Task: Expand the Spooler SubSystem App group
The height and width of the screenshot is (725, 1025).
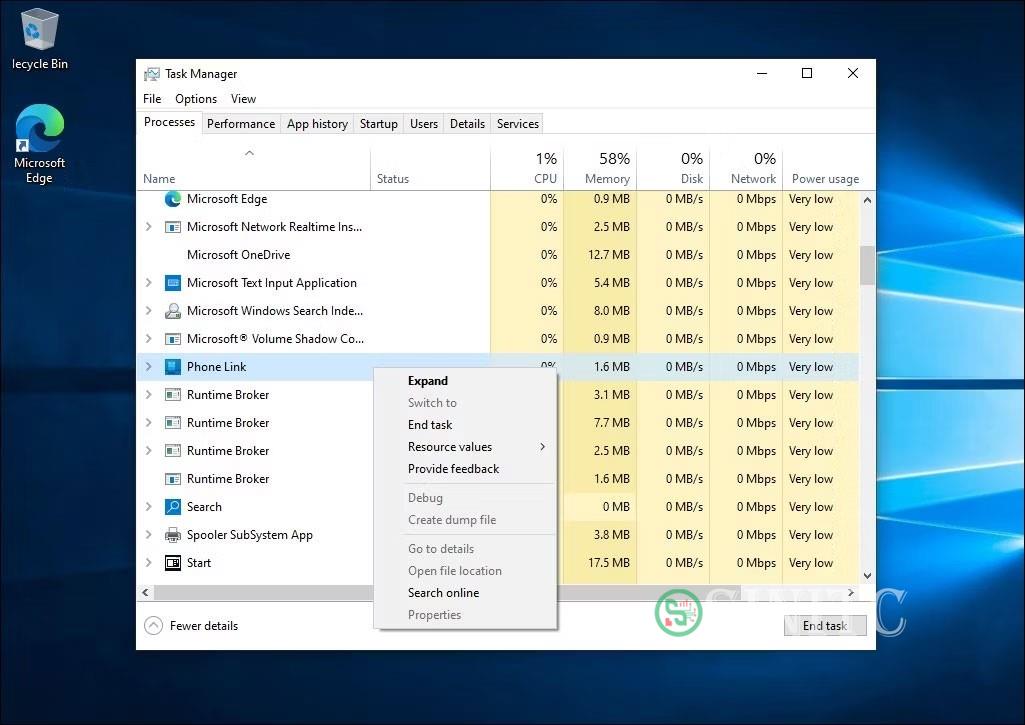Action: [148, 535]
